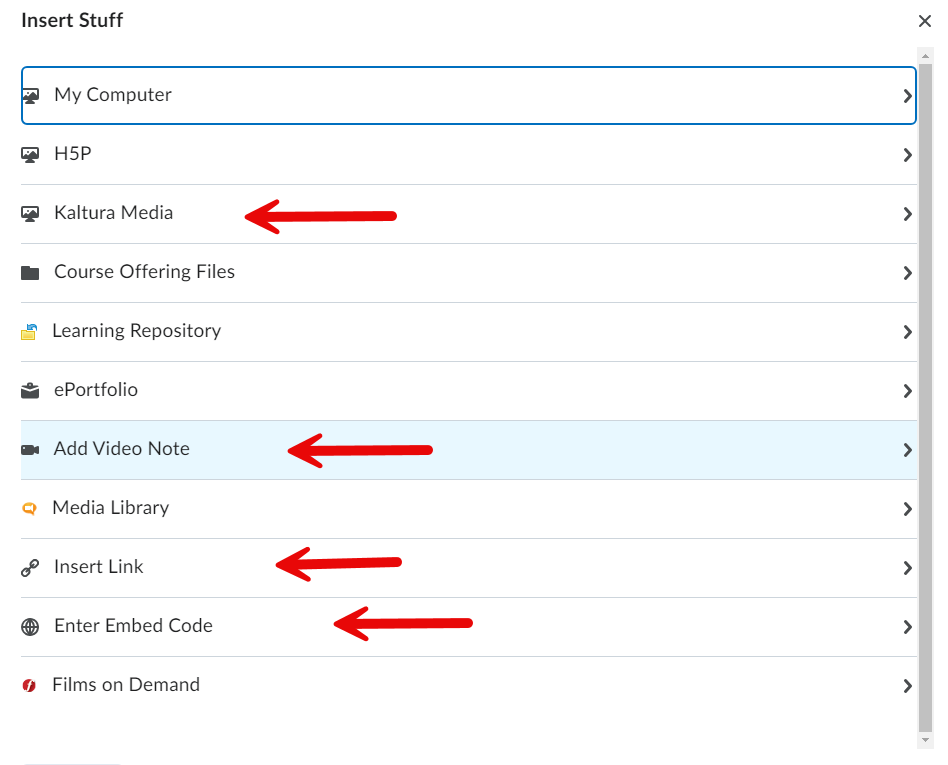Click the H5P icon
This screenshot has height=765, width=948.
click(x=30, y=155)
